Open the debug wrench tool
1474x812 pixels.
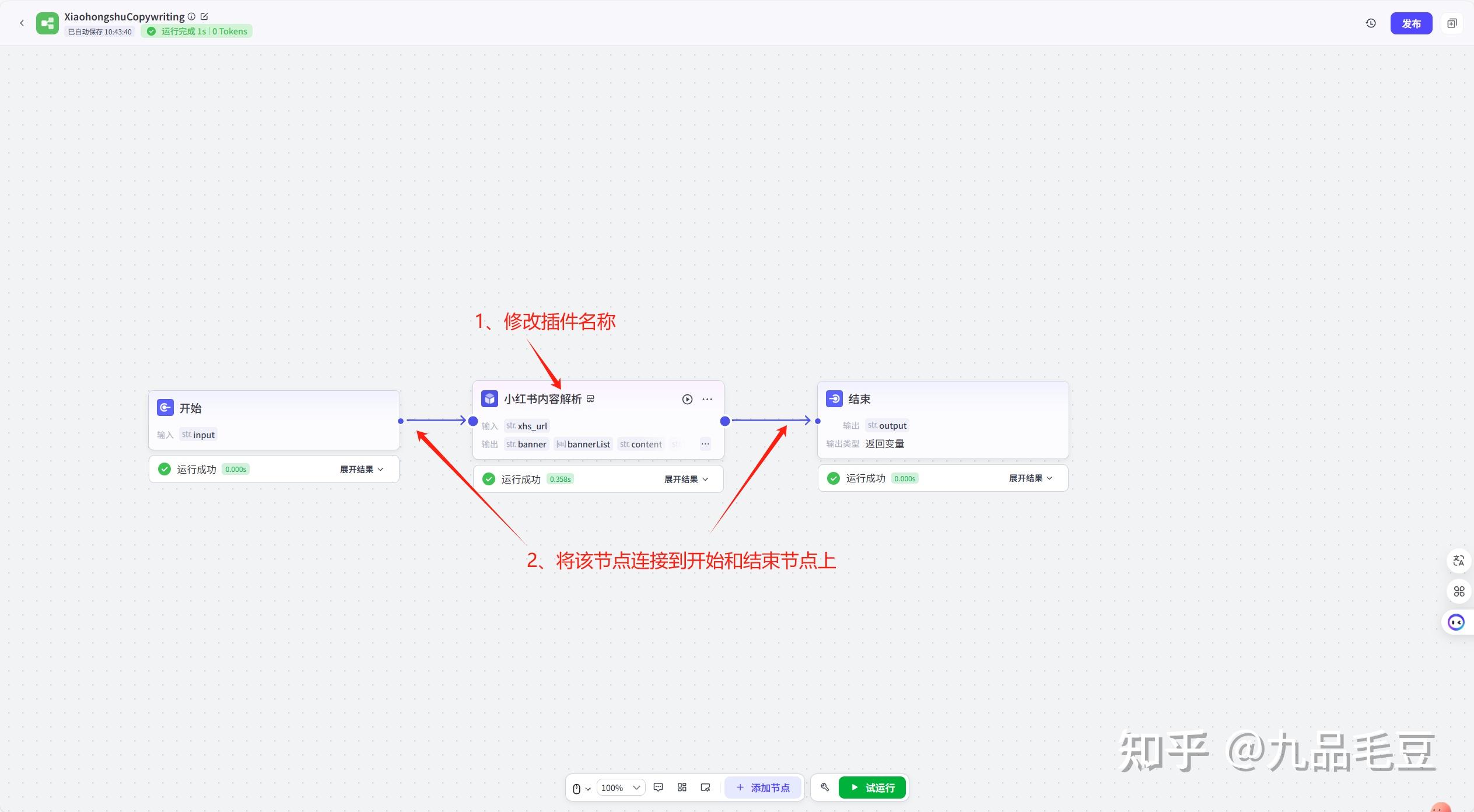pyautogui.click(x=825, y=787)
